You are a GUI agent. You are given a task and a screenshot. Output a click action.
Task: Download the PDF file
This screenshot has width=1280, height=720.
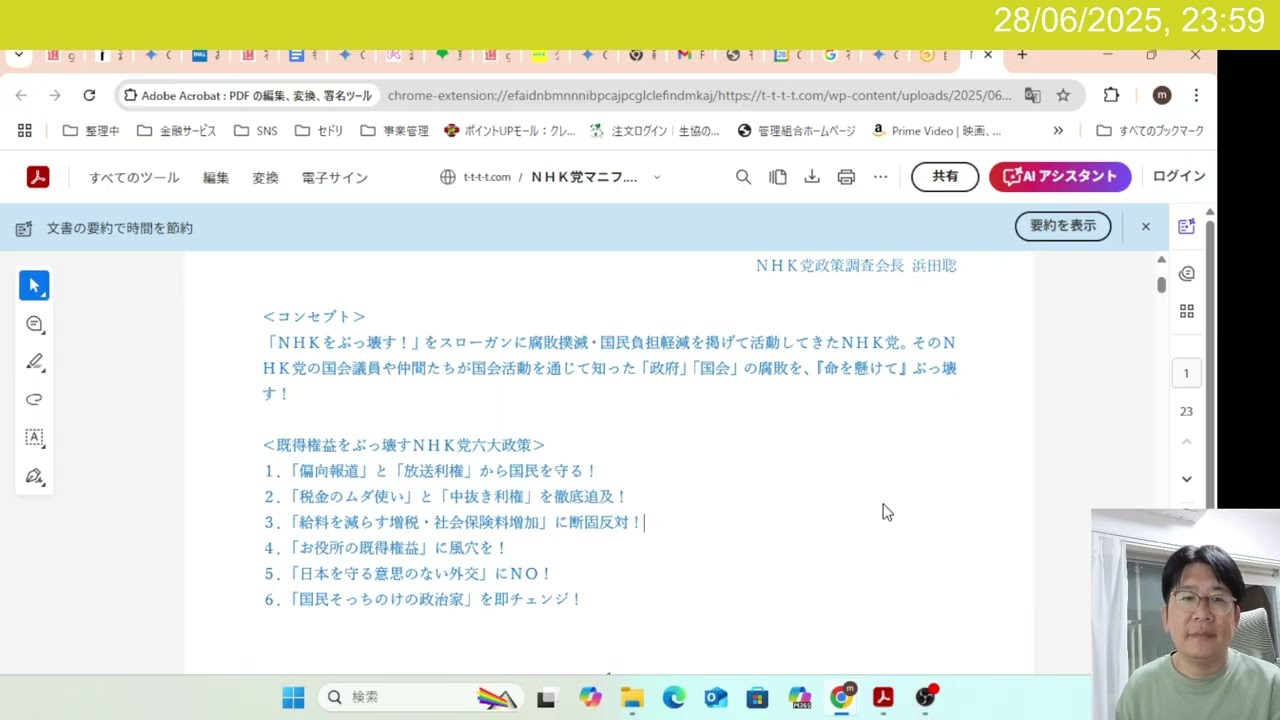(812, 177)
